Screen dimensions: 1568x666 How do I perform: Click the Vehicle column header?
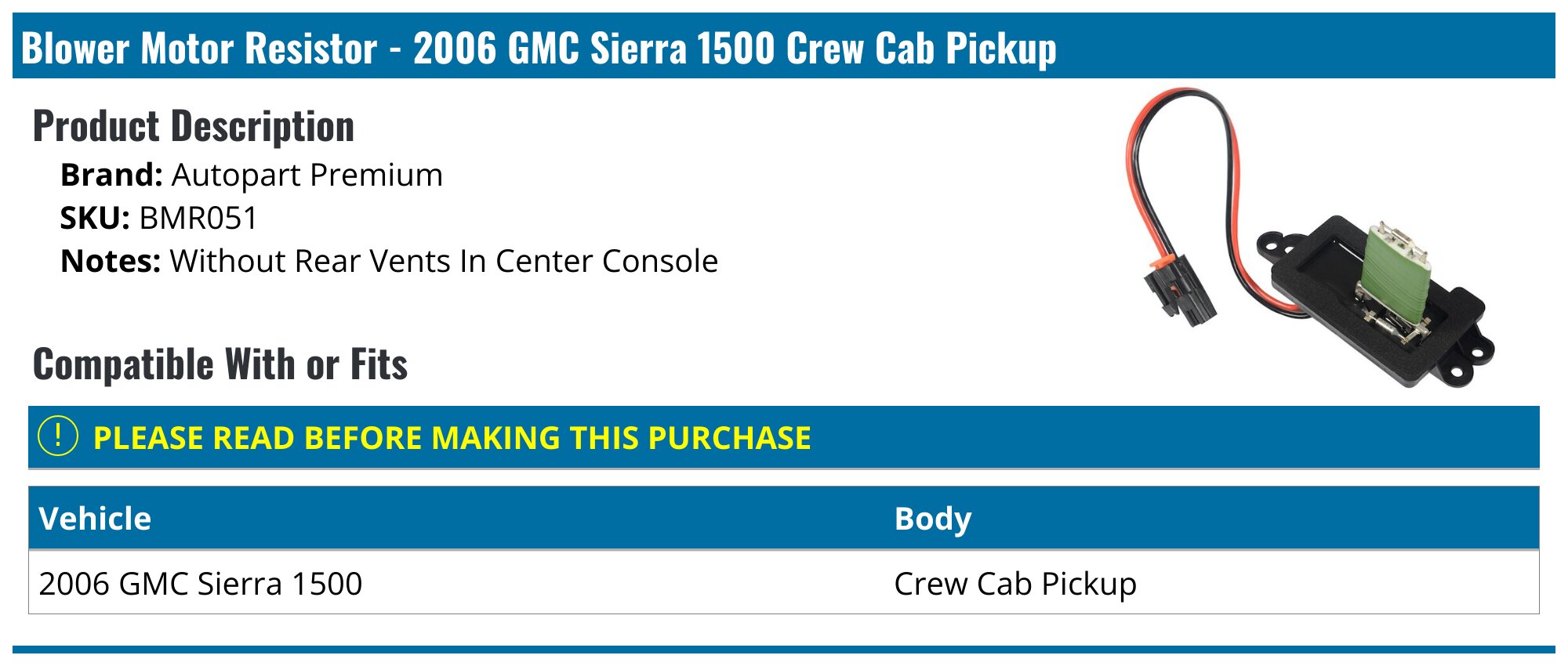click(95, 519)
